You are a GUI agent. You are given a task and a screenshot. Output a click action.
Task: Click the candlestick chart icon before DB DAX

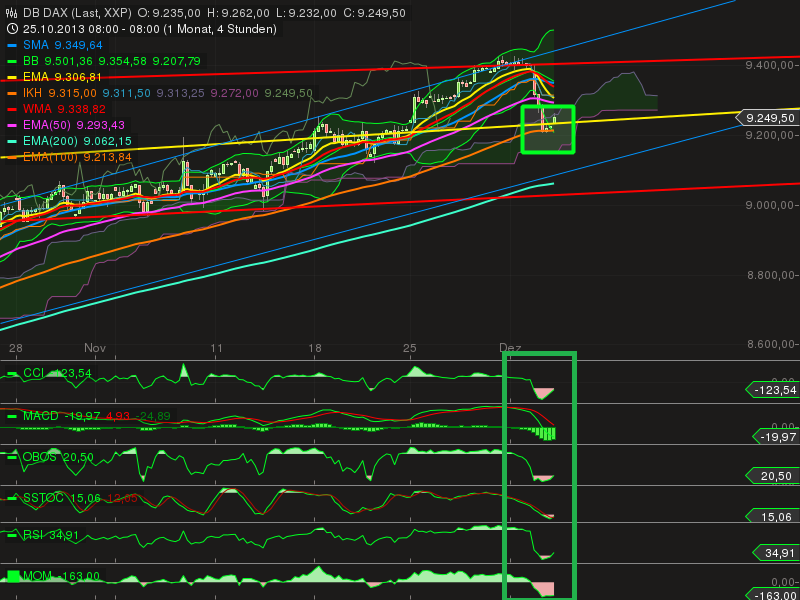tap(11, 11)
